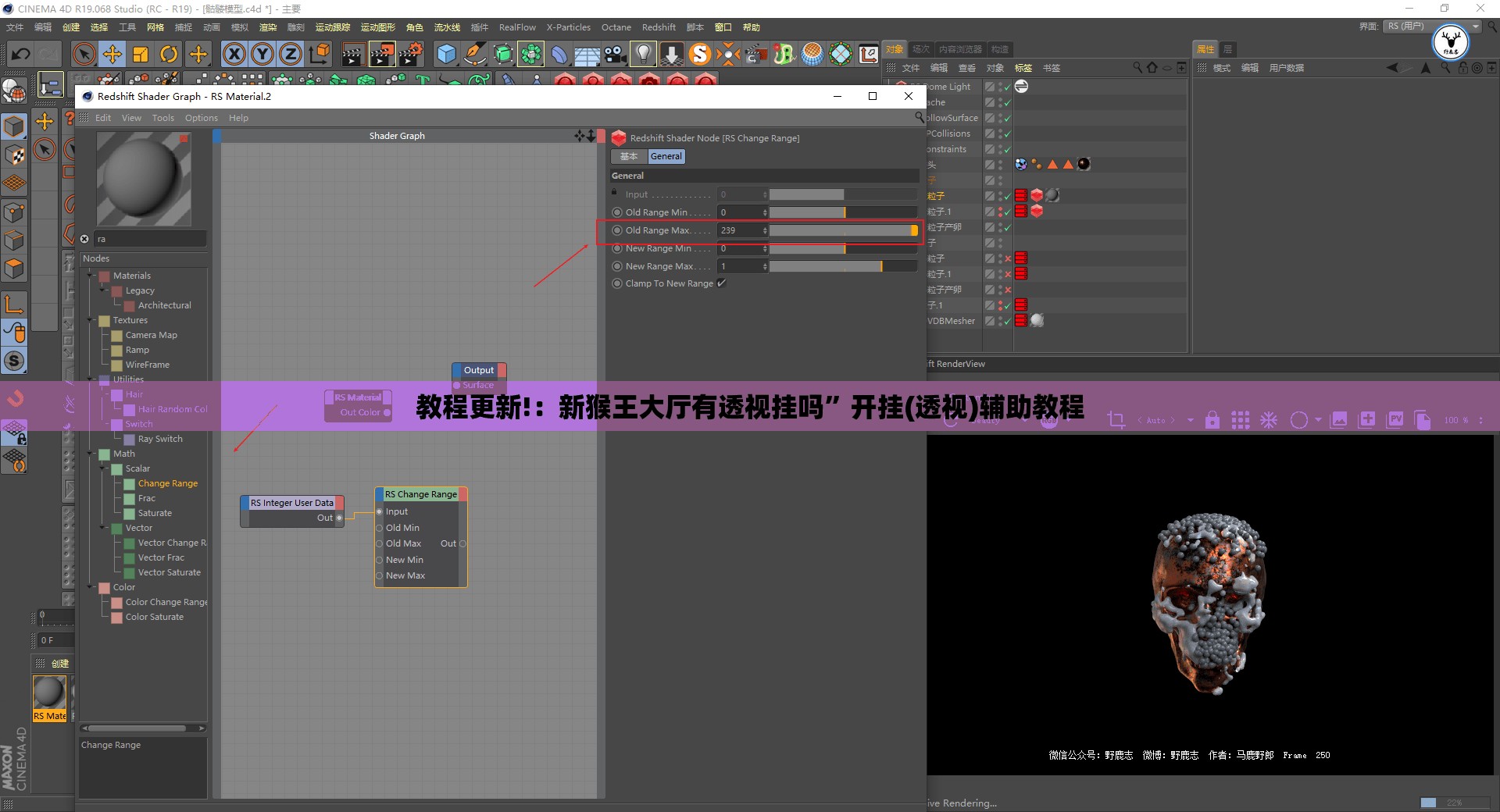This screenshot has width=1500, height=812.
Task: Add a Floor object from the toolbar
Action: point(587,54)
